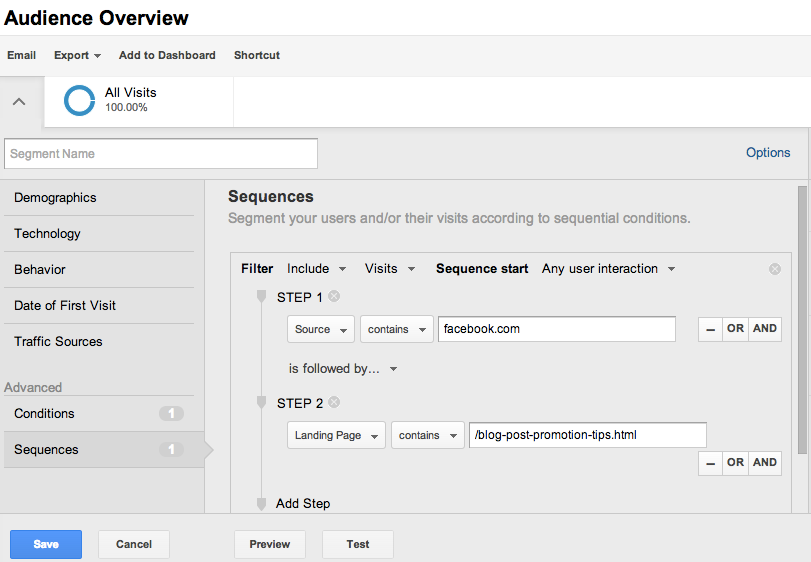Open the Visits scope dropdown

click(x=389, y=269)
